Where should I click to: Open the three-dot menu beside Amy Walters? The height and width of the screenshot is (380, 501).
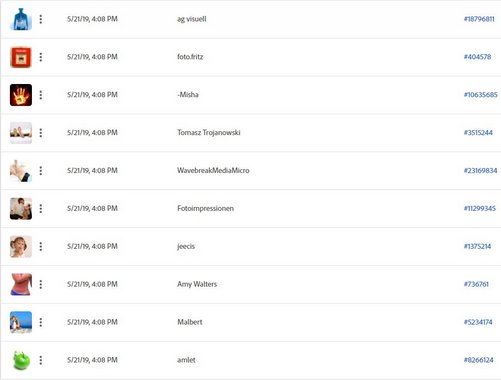point(41,284)
